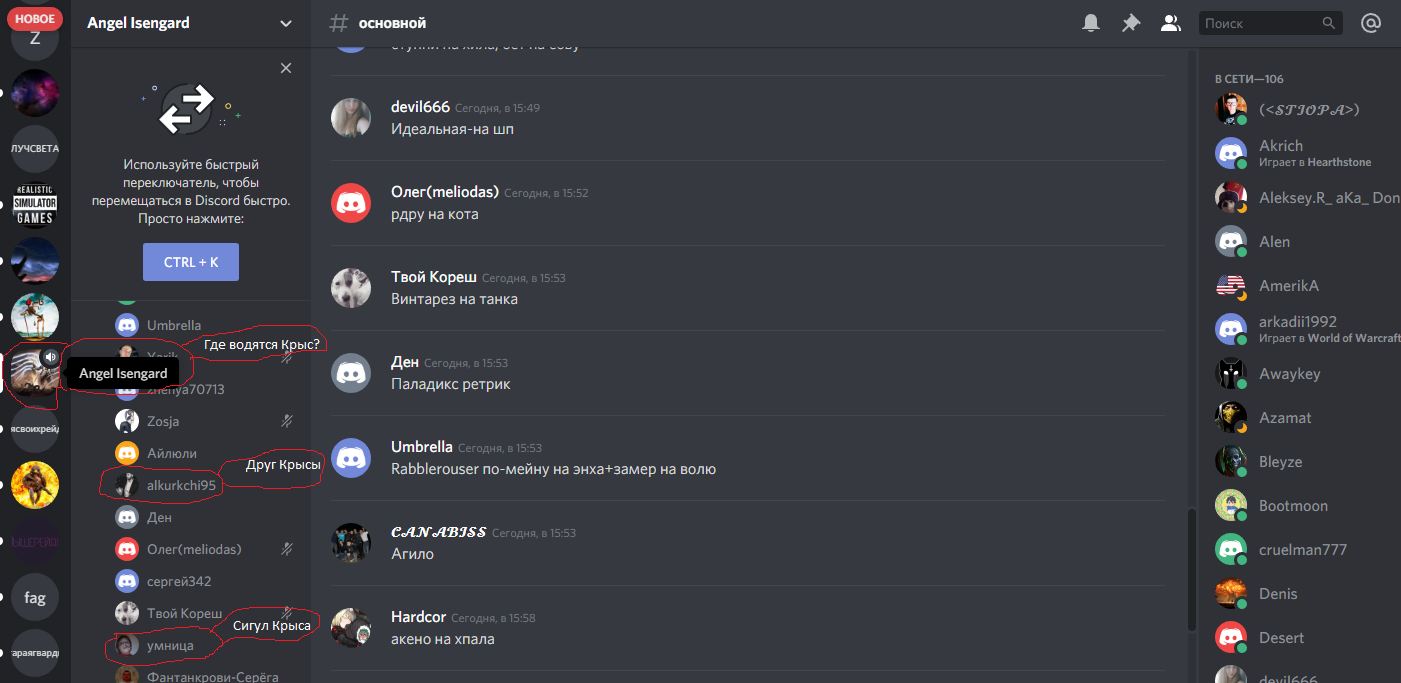The width and height of the screenshot is (1401, 683).
Task: Open Realistic Simulator Games server
Action: point(35,204)
